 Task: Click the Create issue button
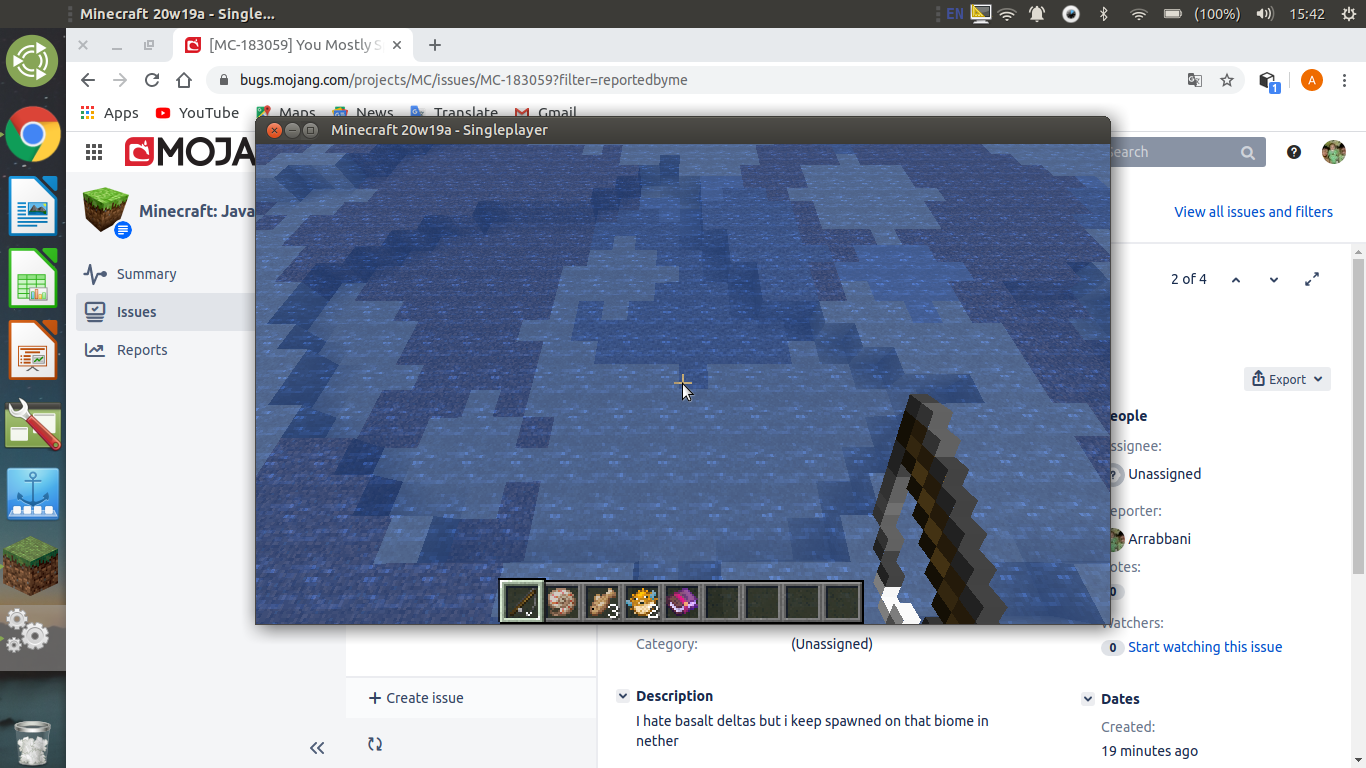(416, 698)
